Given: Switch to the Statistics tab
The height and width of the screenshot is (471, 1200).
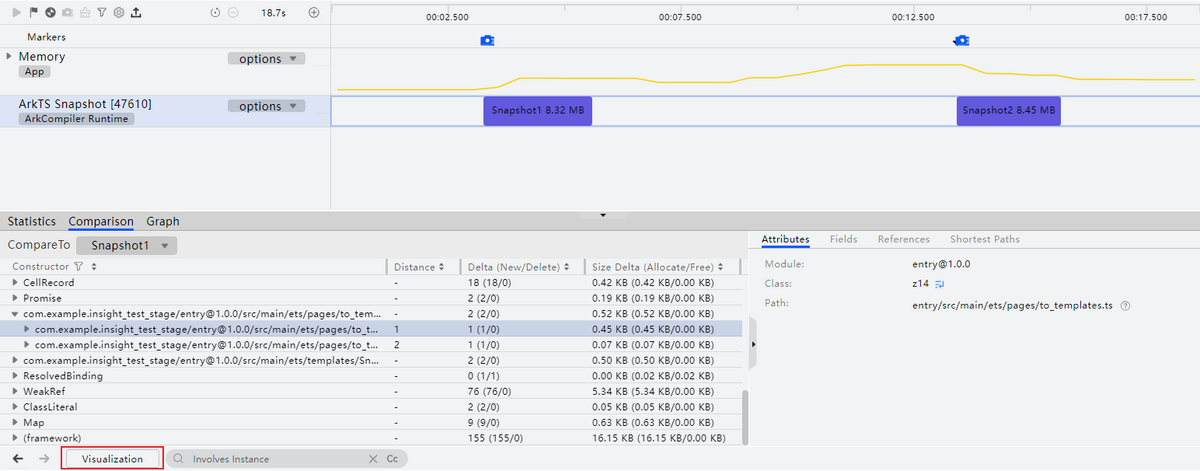Looking at the screenshot, I should pyautogui.click(x=31, y=221).
